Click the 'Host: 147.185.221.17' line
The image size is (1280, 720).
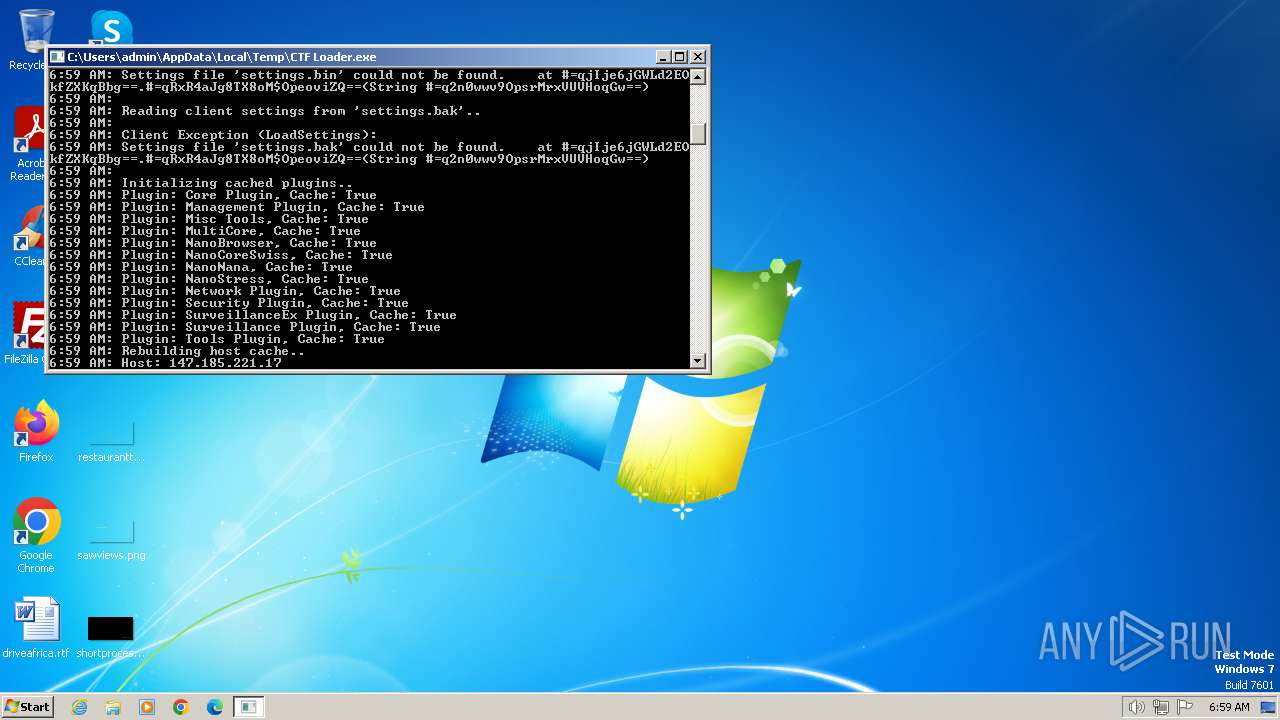coord(165,363)
